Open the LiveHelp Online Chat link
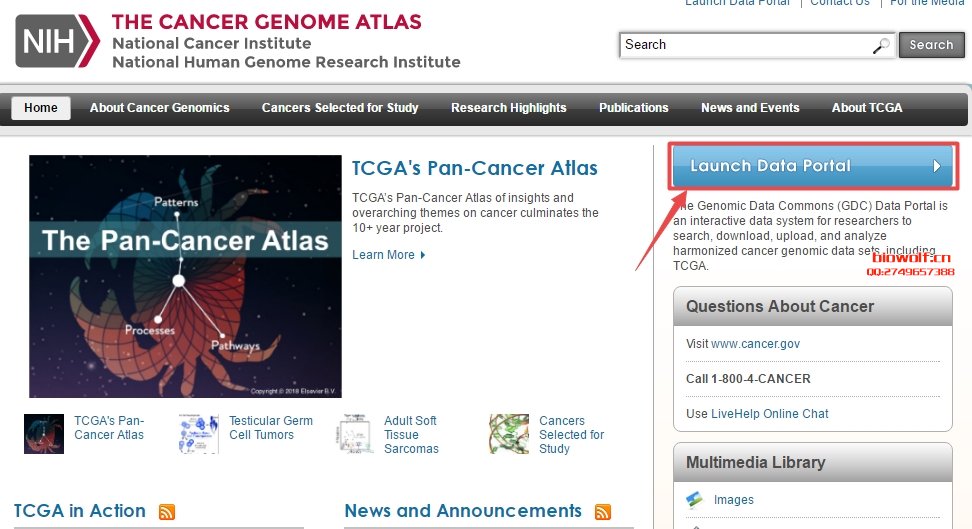Viewport: 972px width, 529px height. tap(769, 414)
